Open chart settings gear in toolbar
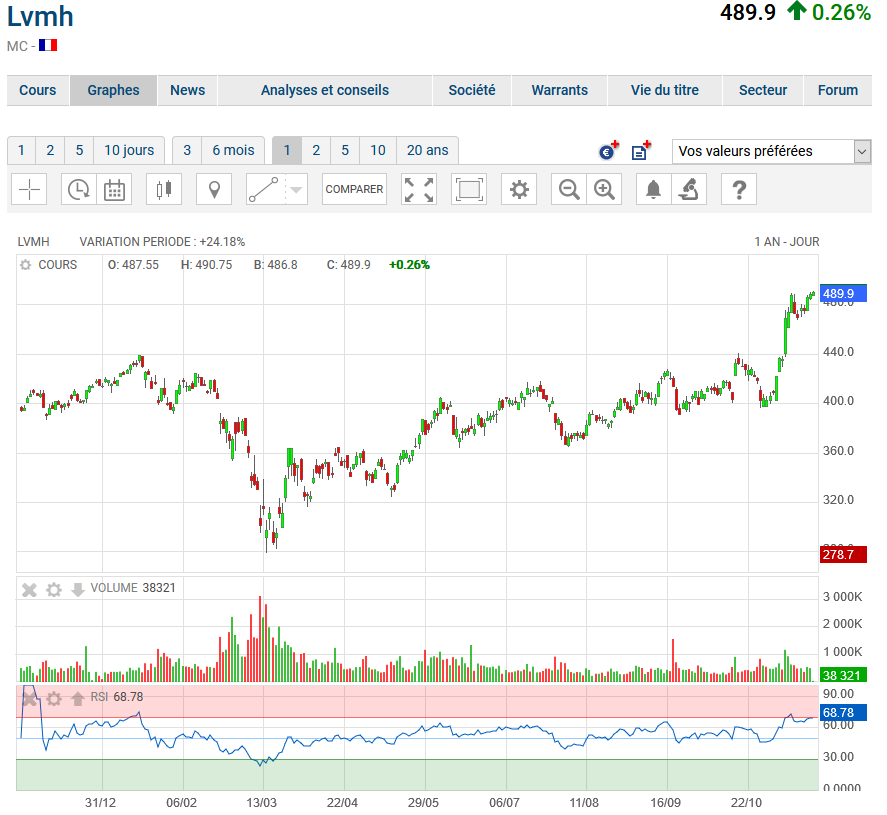The image size is (887, 815). [x=518, y=189]
